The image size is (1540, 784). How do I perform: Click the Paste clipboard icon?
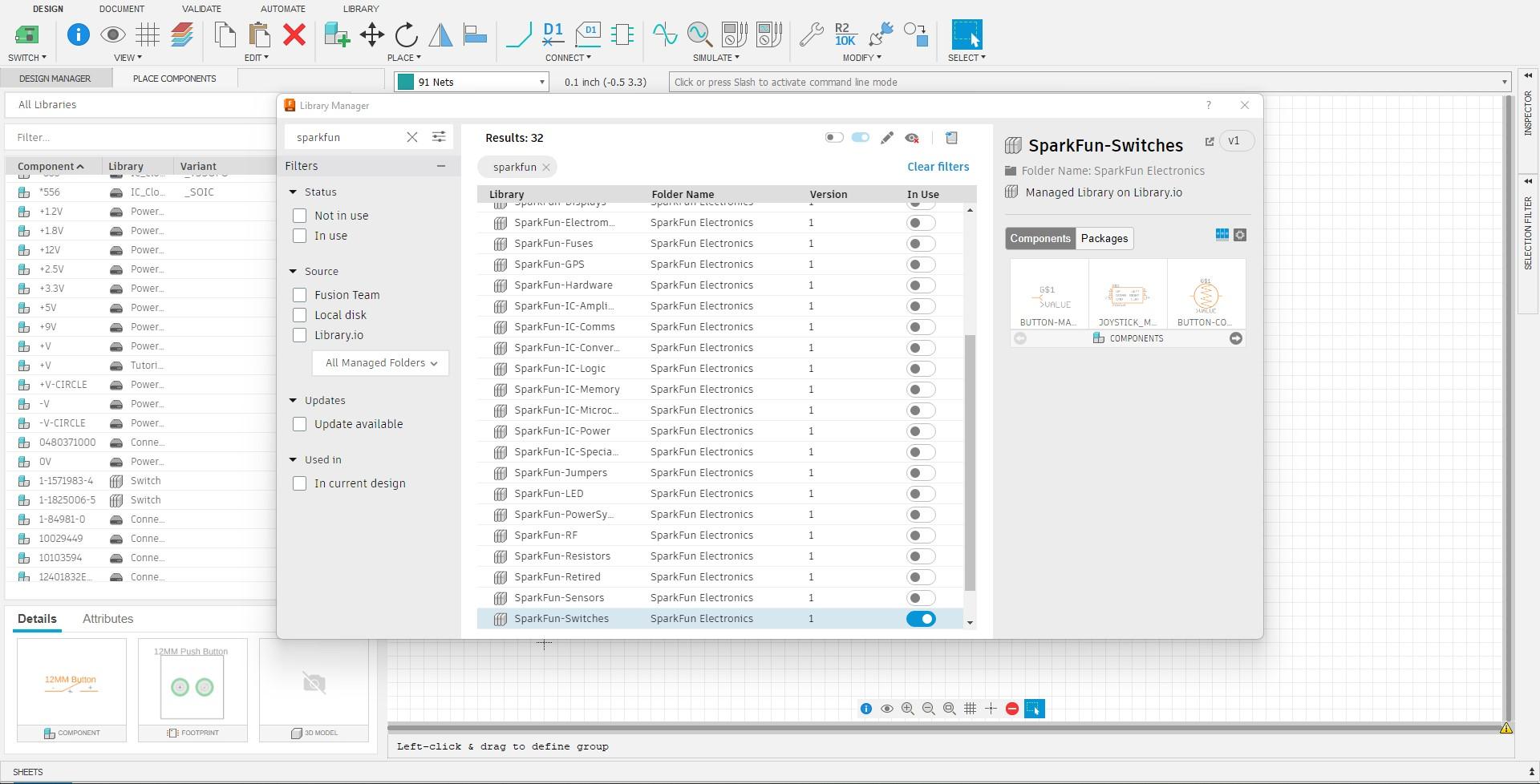(260, 34)
